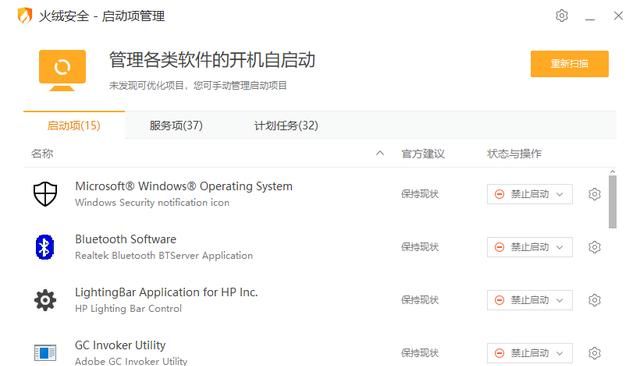Click 保持现状 in LightingBar row
Image resolution: width=640 pixels, height=366 pixels.
420,300
